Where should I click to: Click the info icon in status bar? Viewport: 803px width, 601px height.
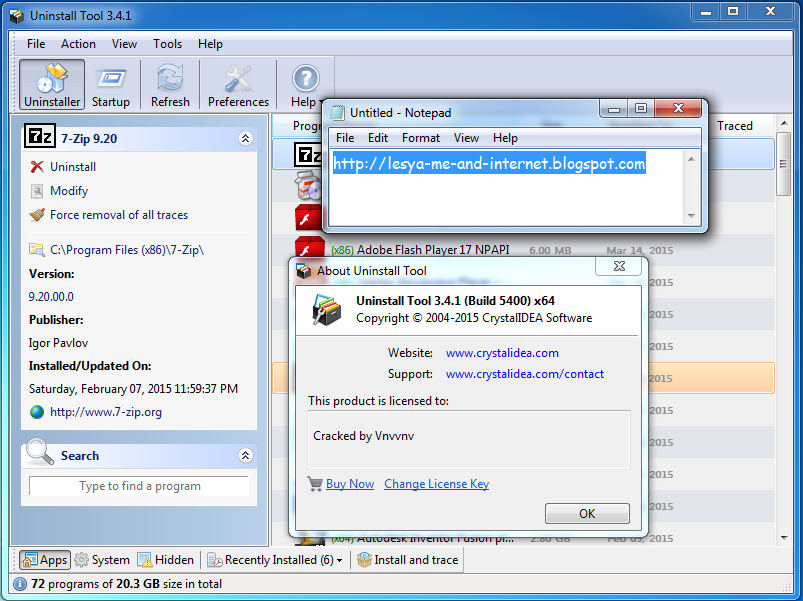point(19,584)
